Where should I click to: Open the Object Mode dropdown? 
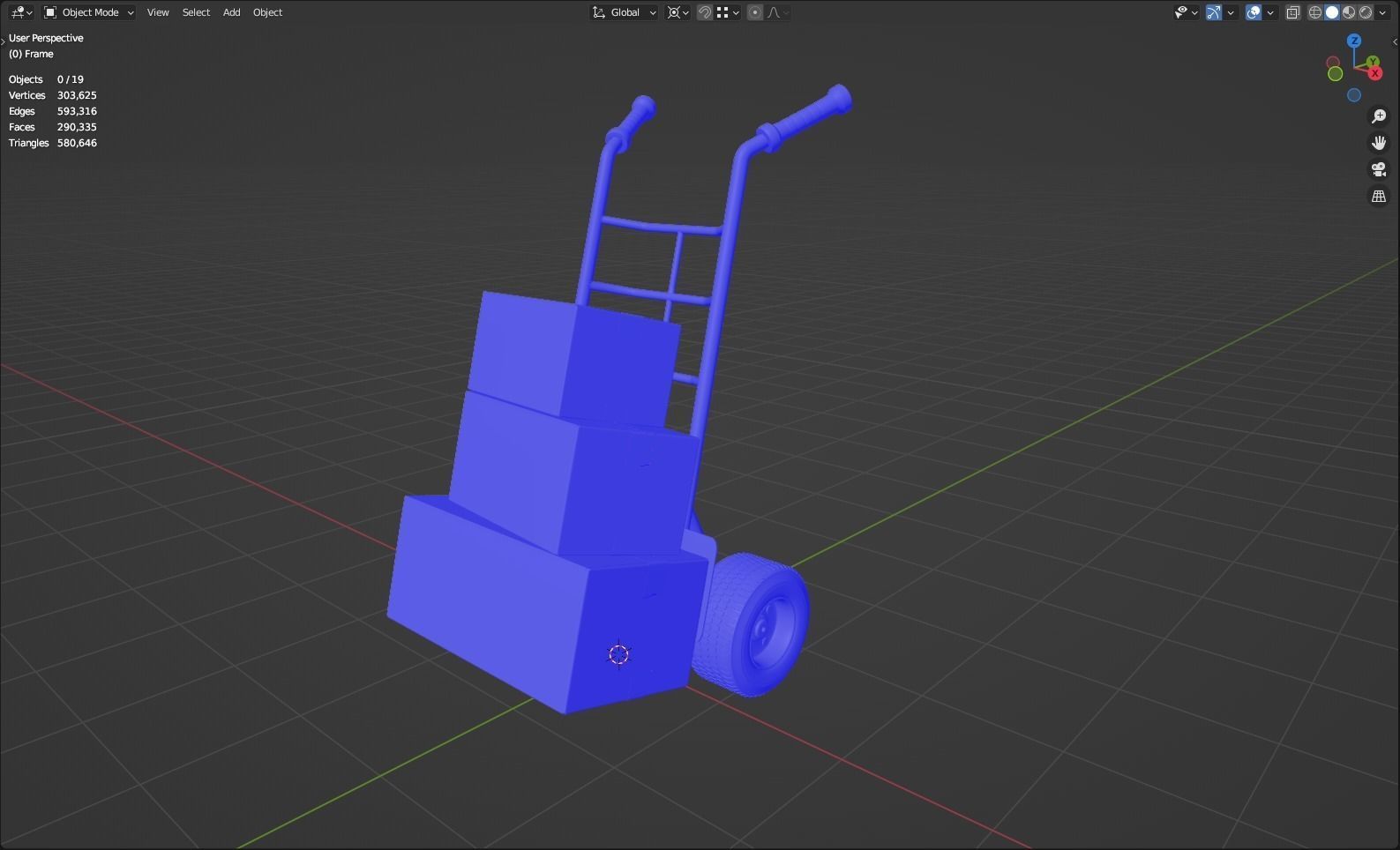point(89,12)
